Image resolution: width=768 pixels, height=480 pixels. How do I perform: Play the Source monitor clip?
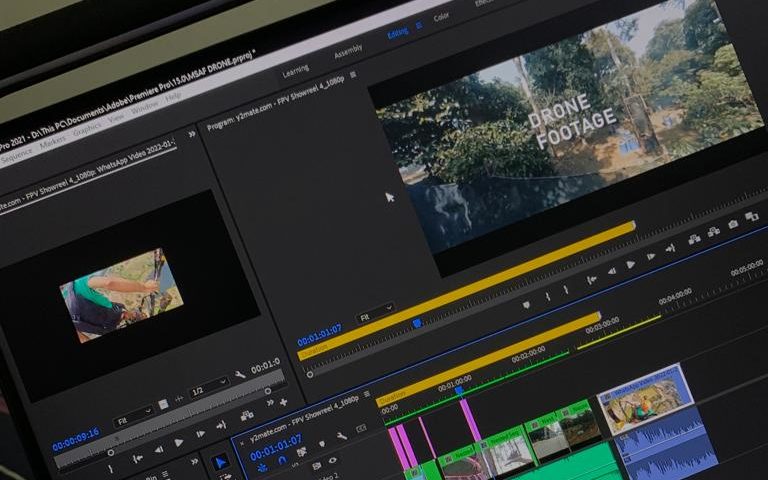179,442
